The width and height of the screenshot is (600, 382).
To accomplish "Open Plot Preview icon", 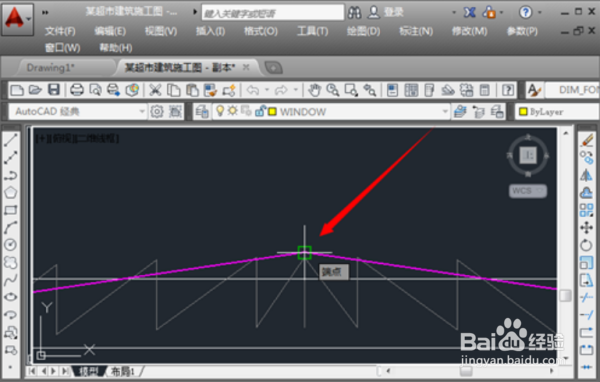I will click(95, 90).
